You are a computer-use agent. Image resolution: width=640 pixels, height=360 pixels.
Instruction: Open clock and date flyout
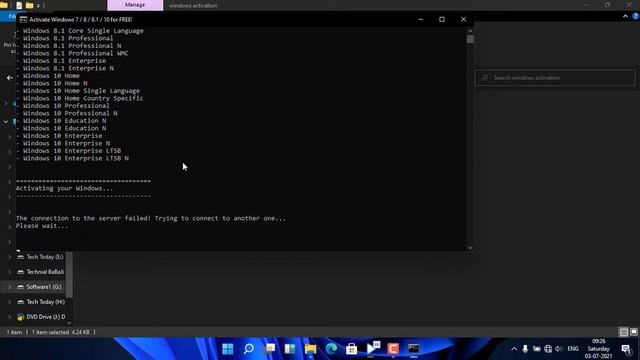coord(598,349)
